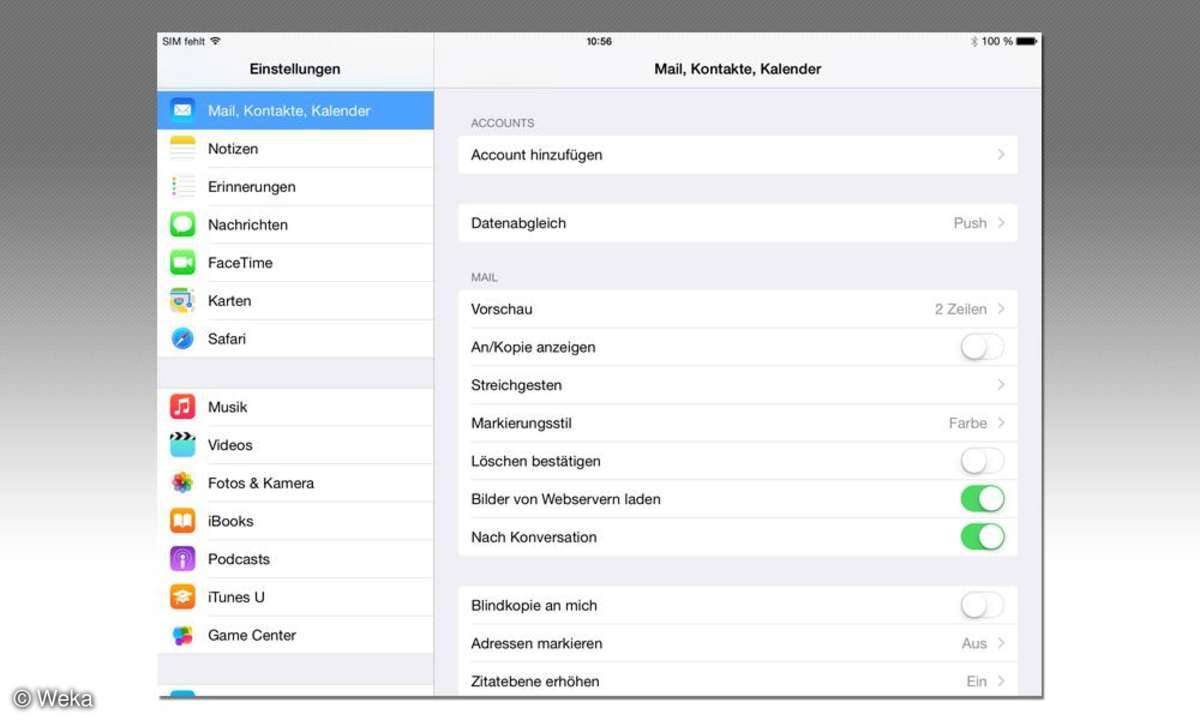Open Markierungsstil chevron next to Farbe
The width and height of the screenshot is (1200, 720).
tap(1001, 423)
